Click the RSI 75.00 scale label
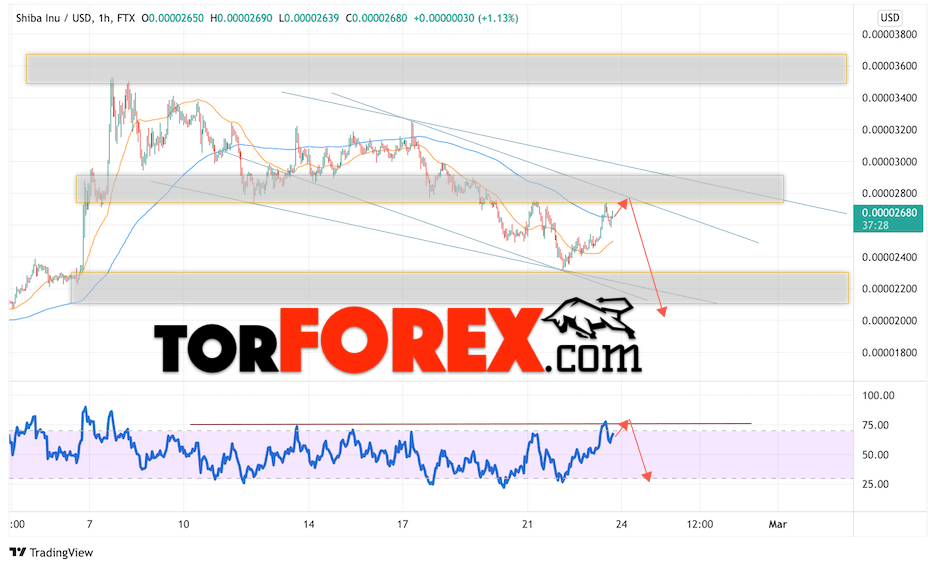 [875, 425]
